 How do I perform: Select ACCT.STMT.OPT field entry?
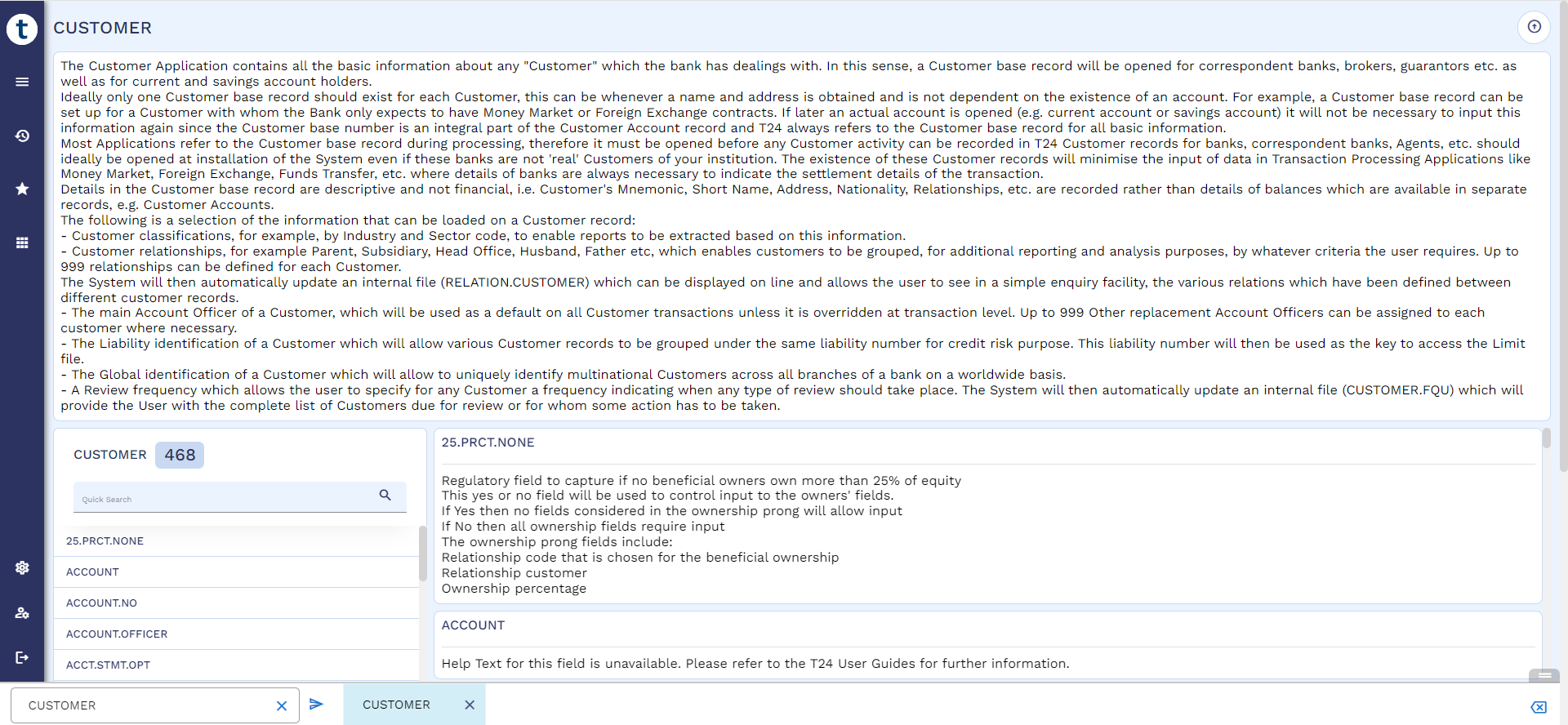point(108,665)
